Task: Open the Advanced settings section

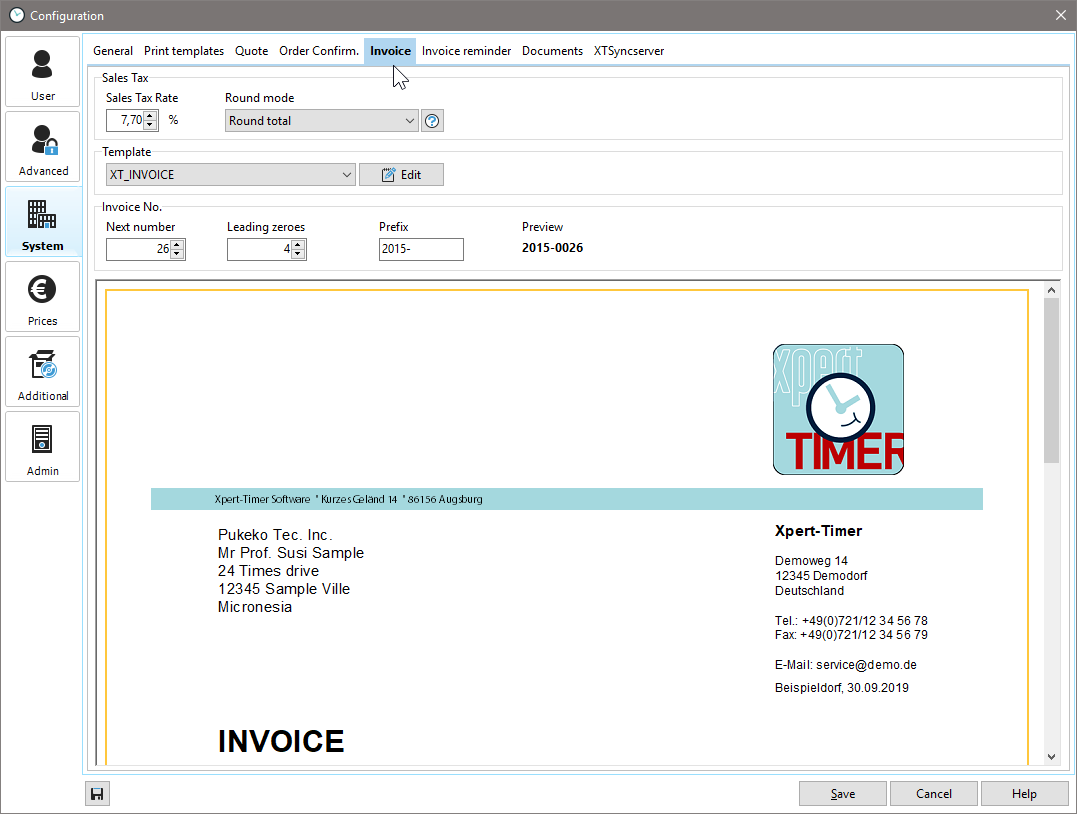Action: (x=43, y=147)
